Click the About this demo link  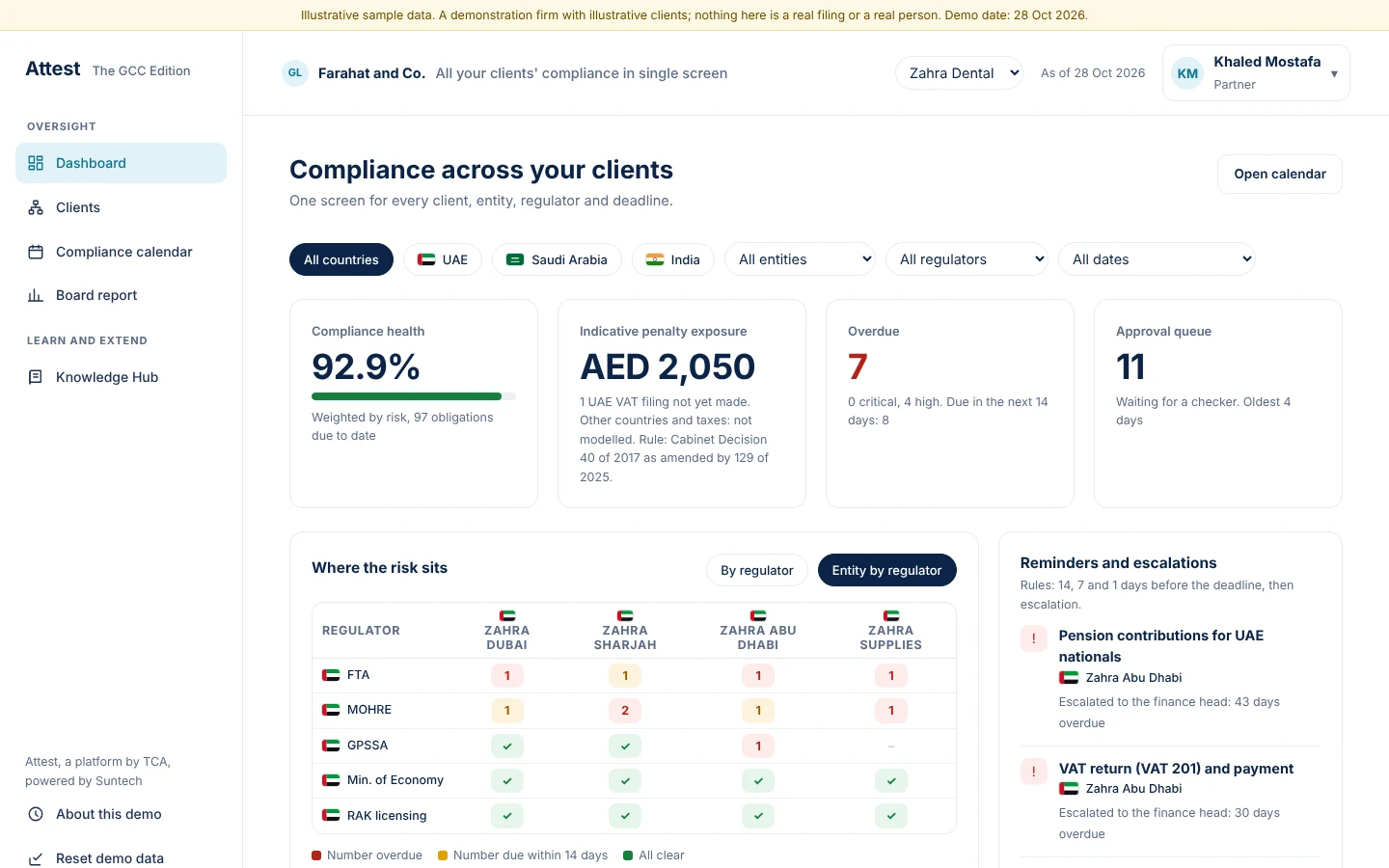click(122, 814)
